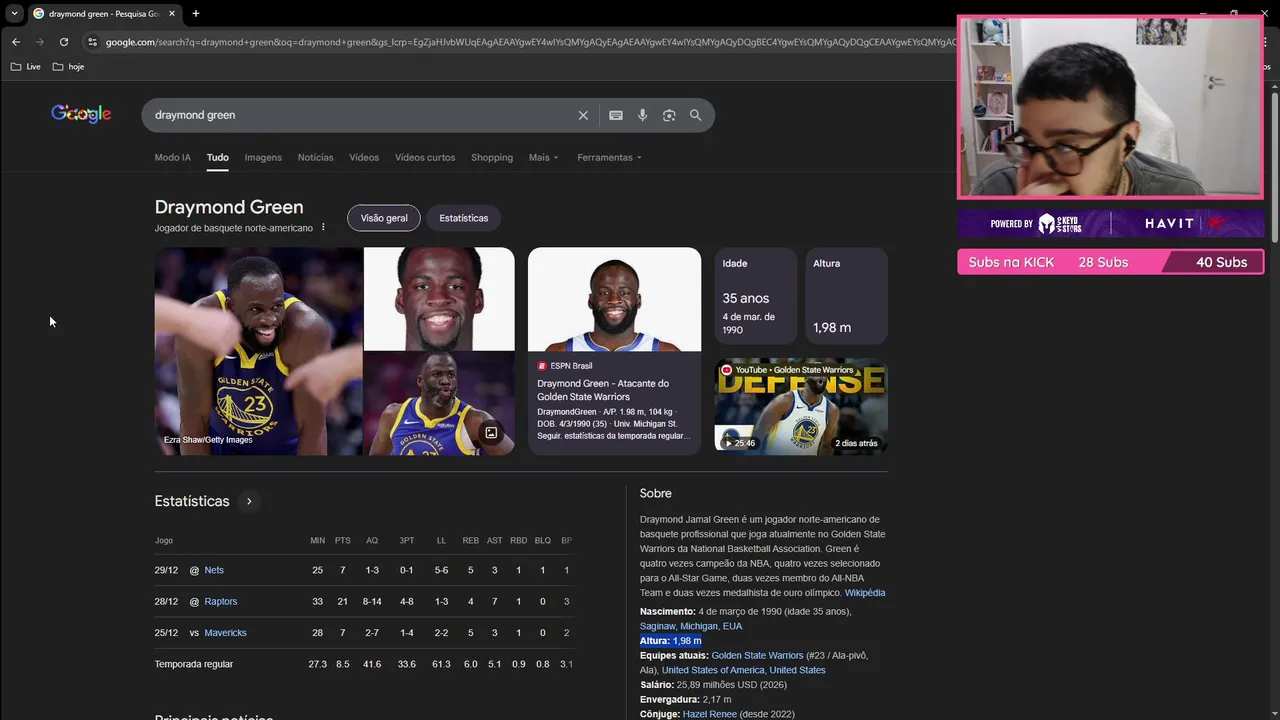The image size is (1280, 720).
Task: Open the United States of America link
Action: point(713,670)
